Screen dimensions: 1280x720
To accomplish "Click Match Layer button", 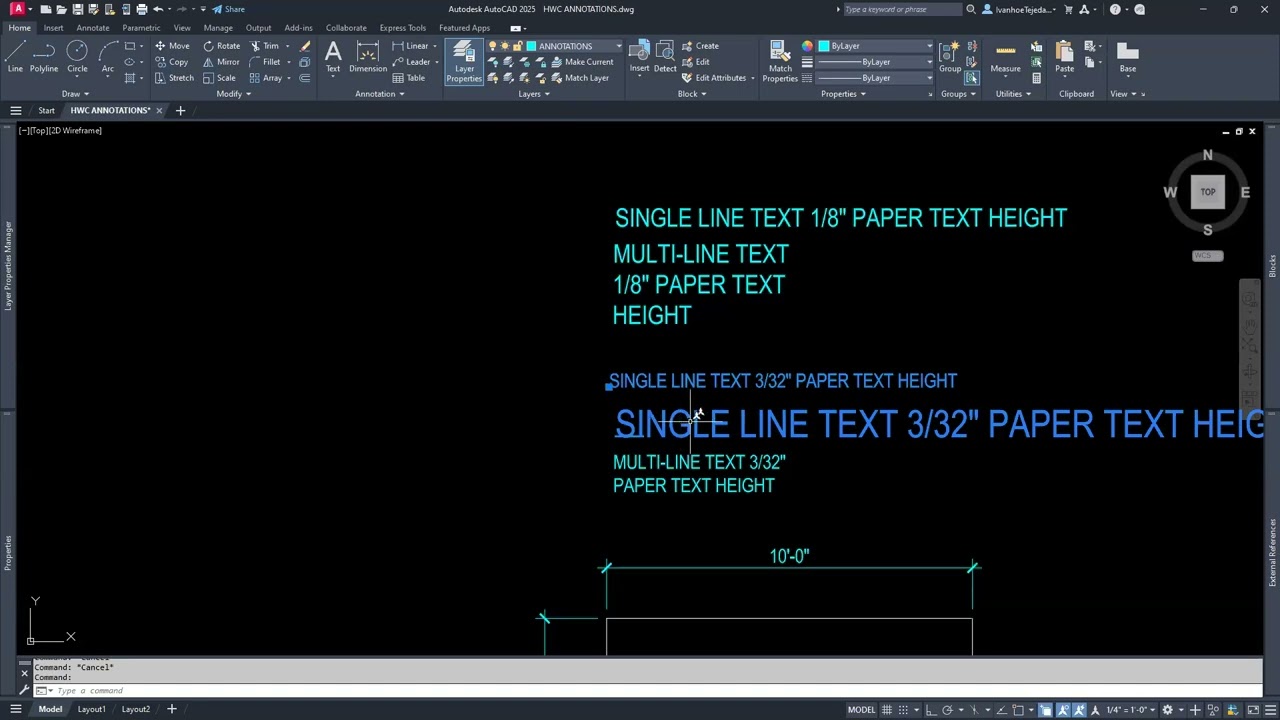I will tap(579, 78).
